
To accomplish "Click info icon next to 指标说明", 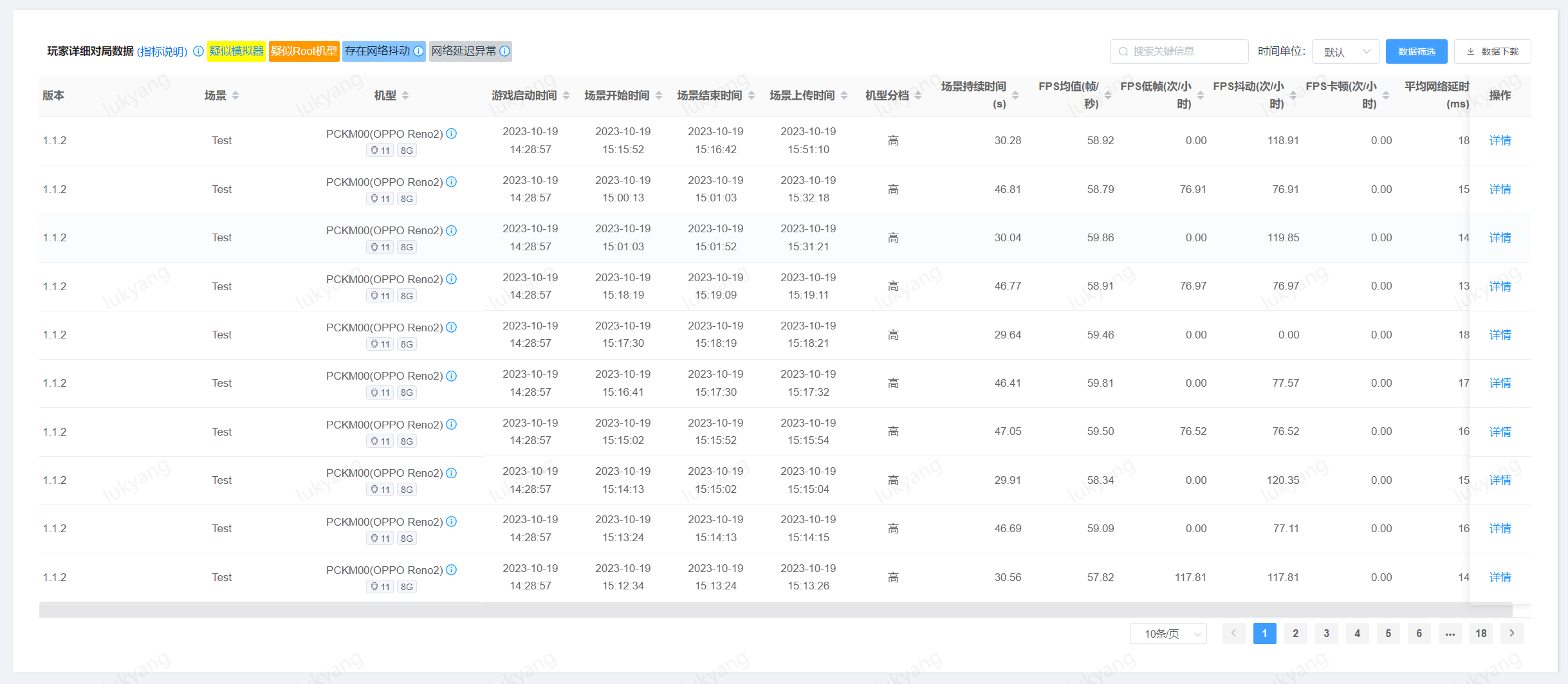I will point(198,51).
